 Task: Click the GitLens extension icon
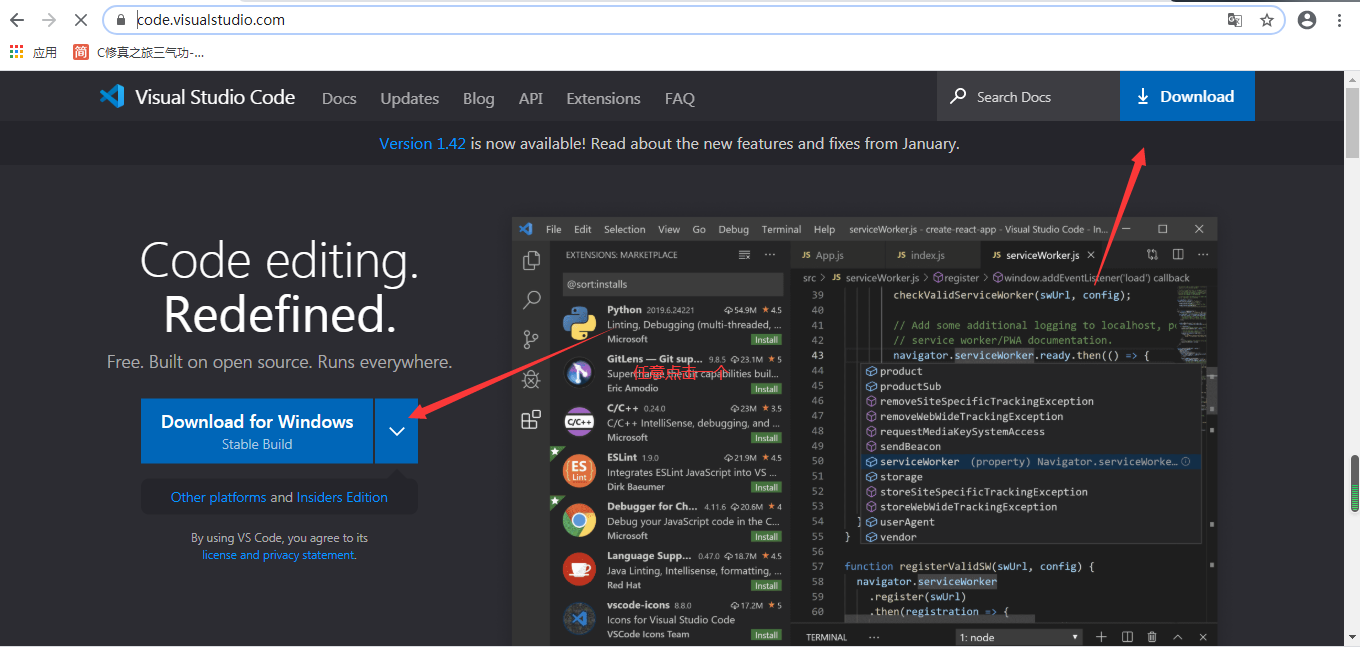(579, 373)
